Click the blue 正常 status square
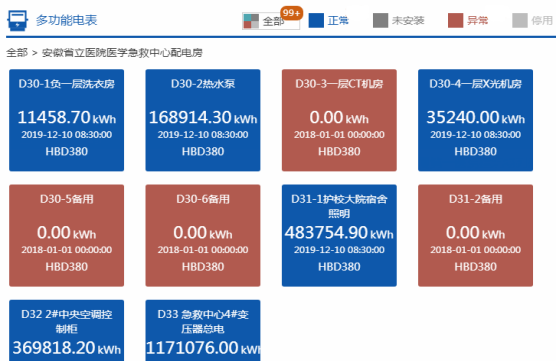 click(316, 21)
